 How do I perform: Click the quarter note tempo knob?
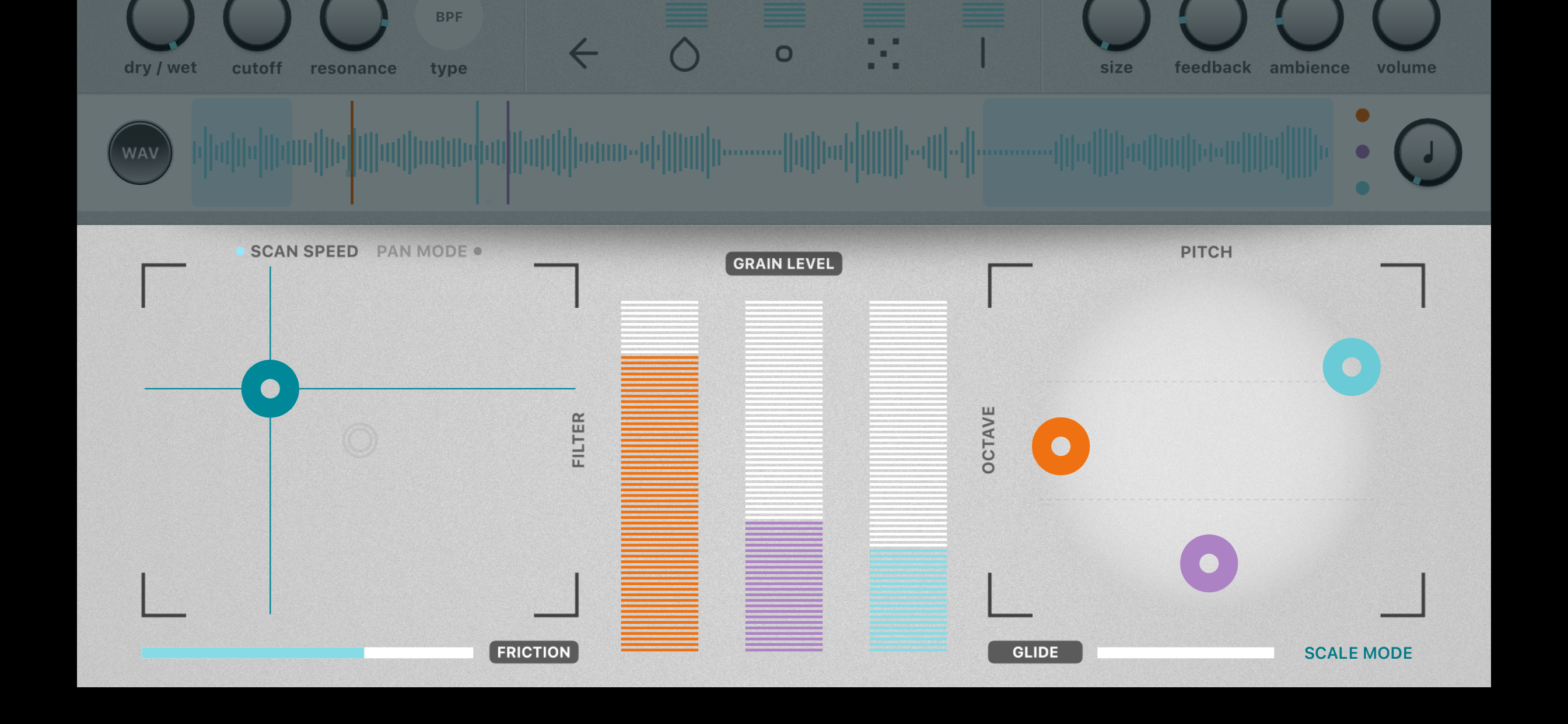click(x=1427, y=153)
